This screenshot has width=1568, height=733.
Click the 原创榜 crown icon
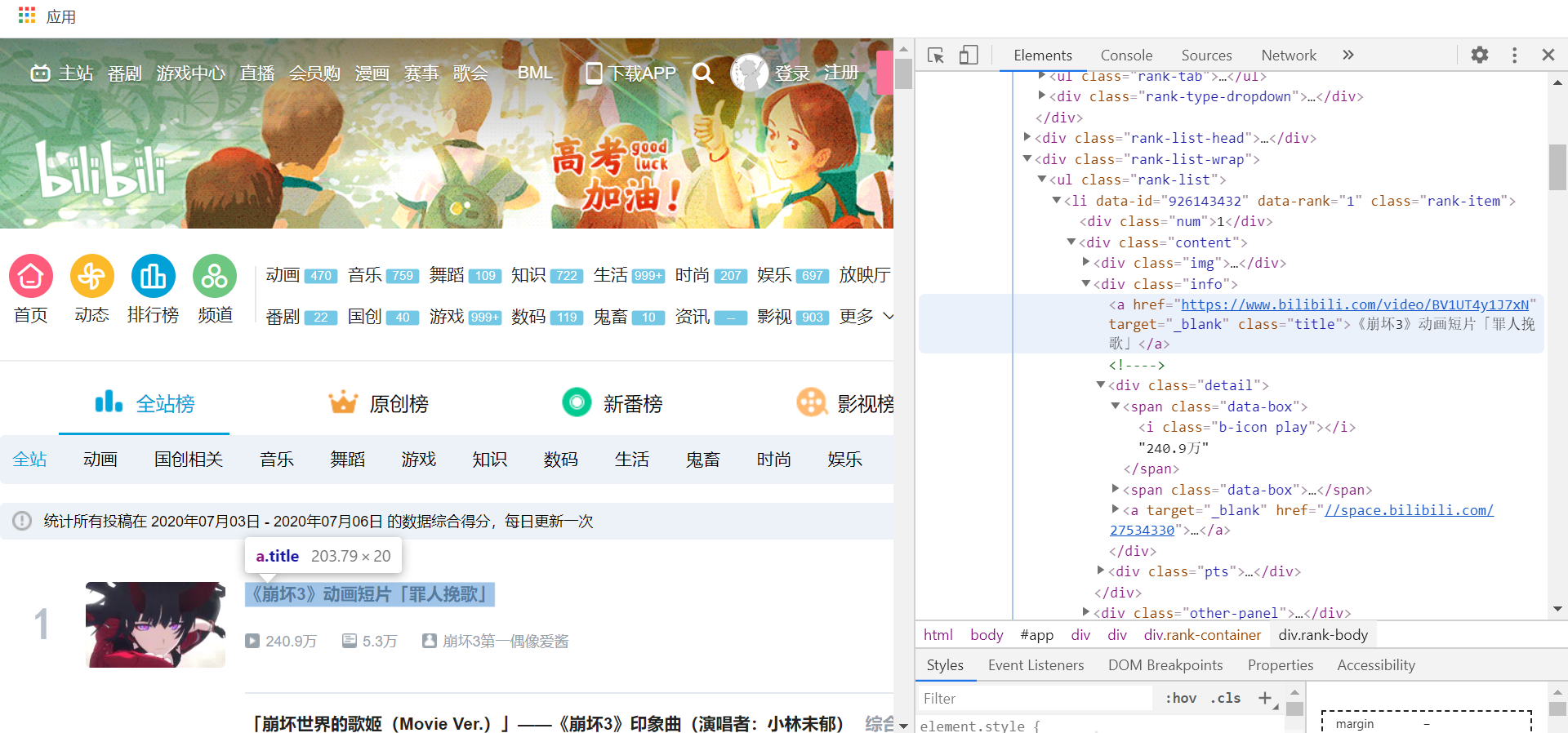(x=343, y=402)
